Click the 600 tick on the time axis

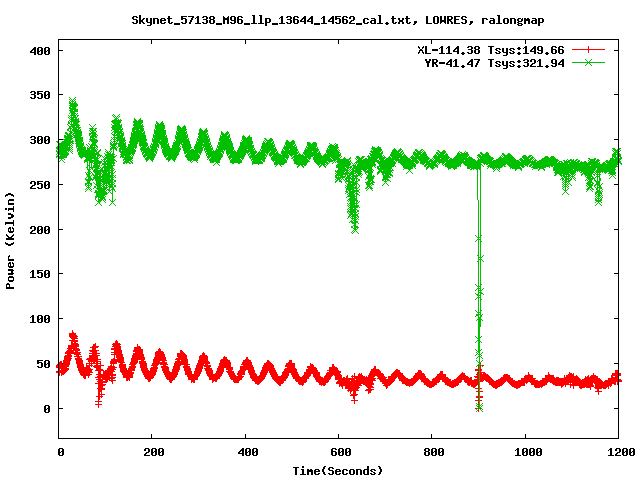tap(340, 452)
